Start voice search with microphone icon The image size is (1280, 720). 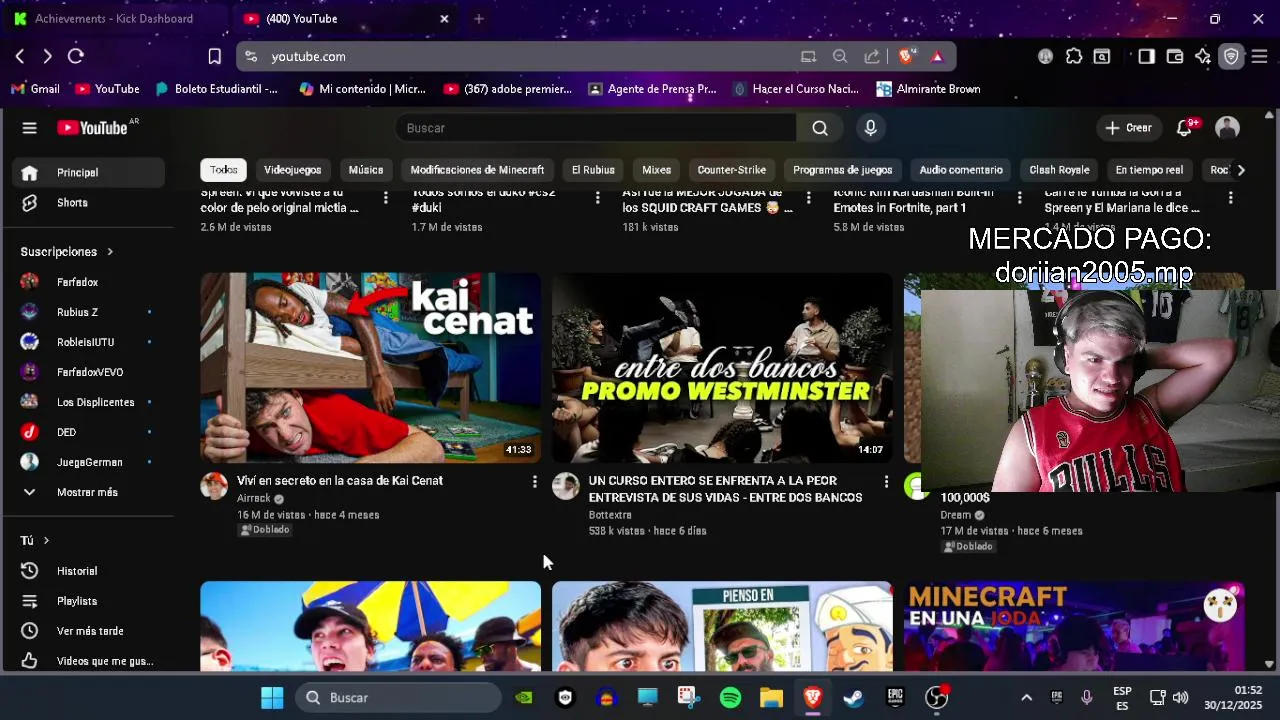[x=870, y=128]
